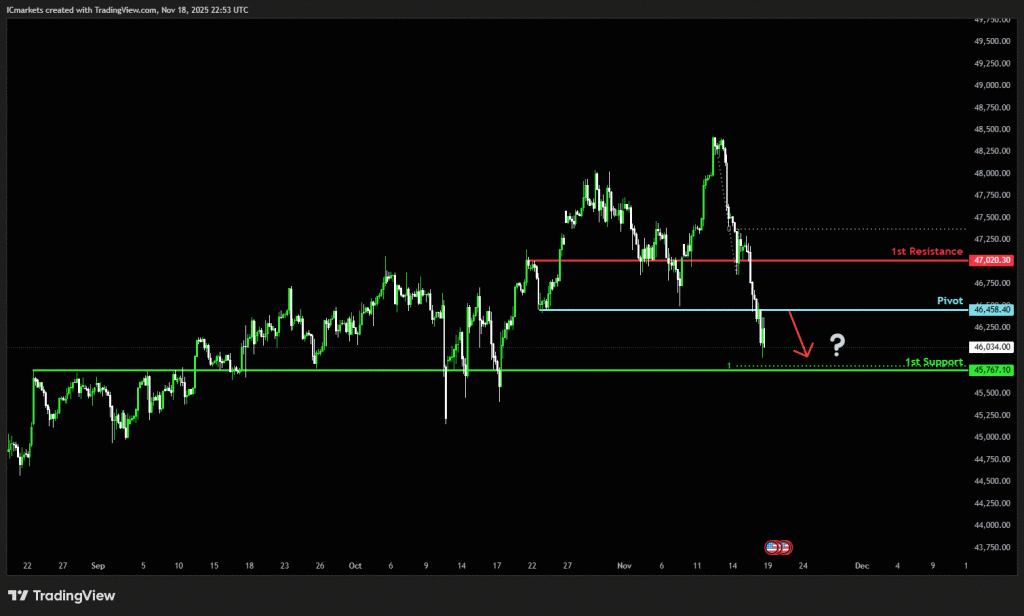Click the Sep label on the time axis
This screenshot has height=616, width=1024.
(97, 565)
